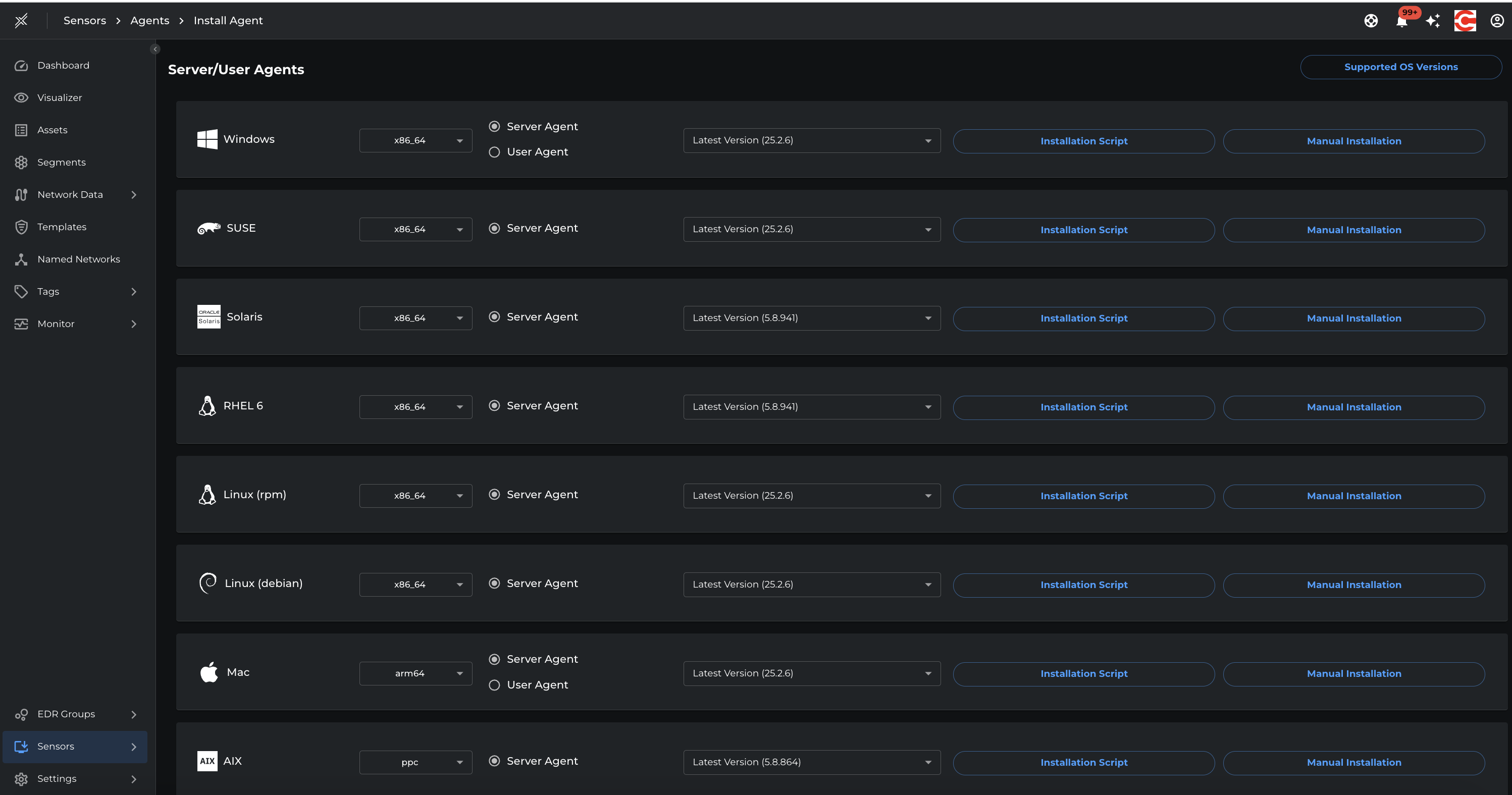Open Installation Script for RHEL 6
Screen dimensions: 1512x795
coord(1083,407)
